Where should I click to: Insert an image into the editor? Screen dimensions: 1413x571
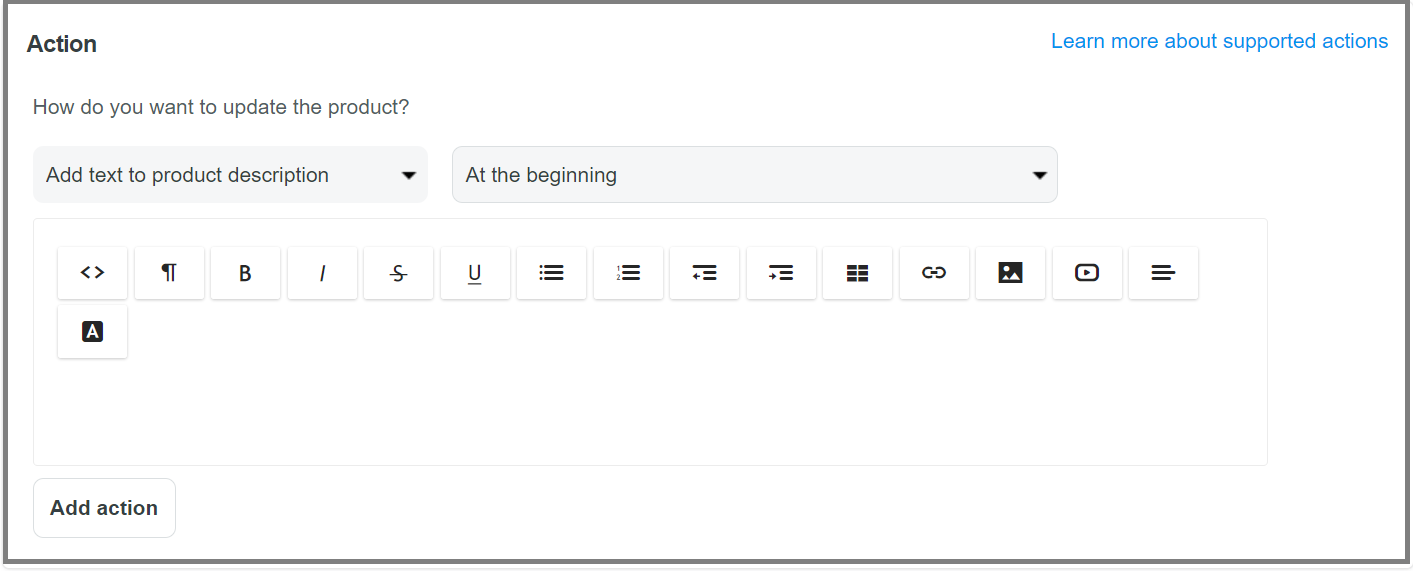[x=1011, y=272]
